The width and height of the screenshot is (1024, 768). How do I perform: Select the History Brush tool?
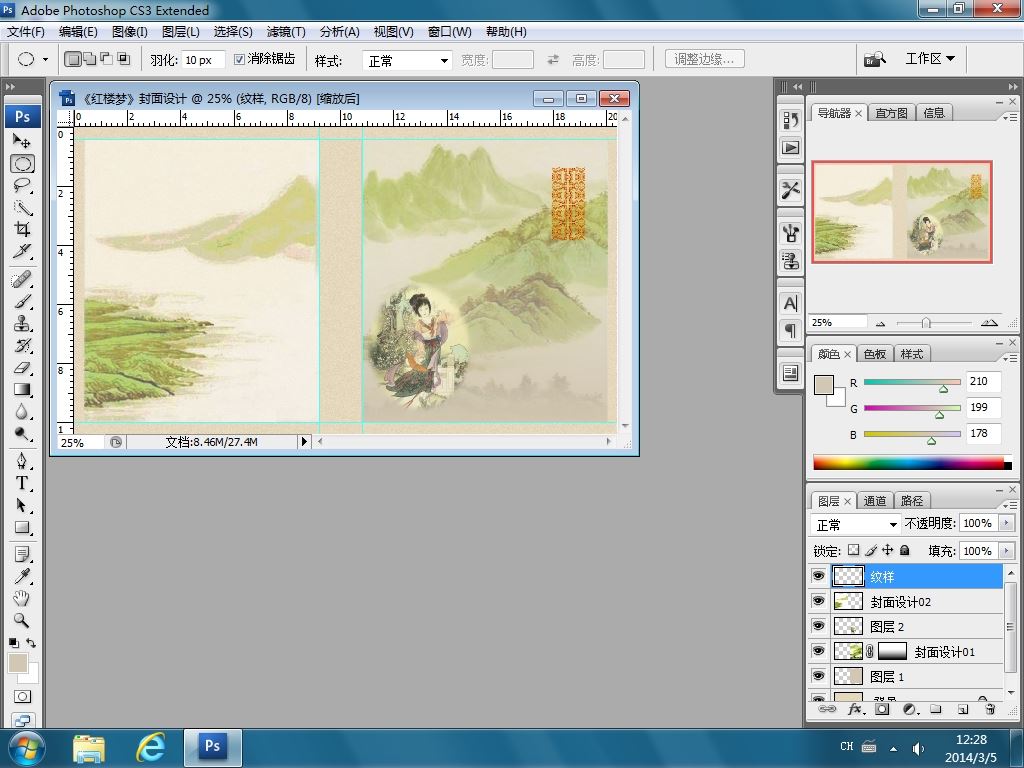click(22, 345)
